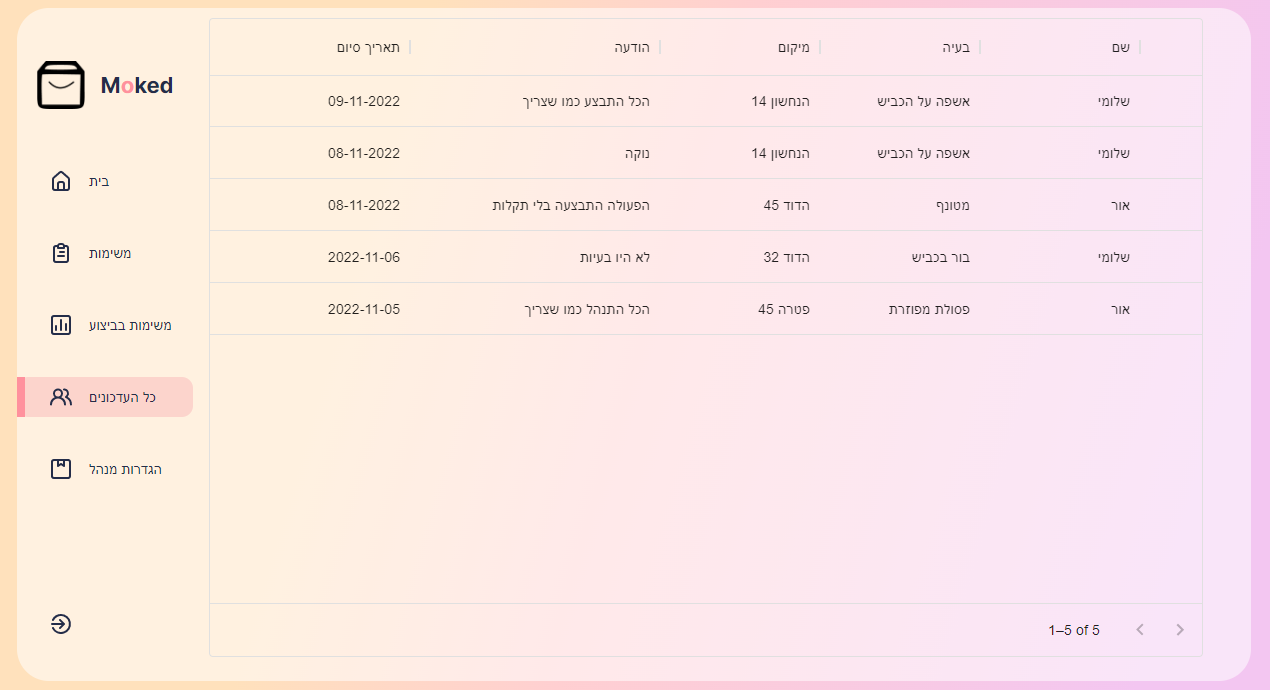The image size is (1270, 690).
Task: Click the message הכל התבצע כמו שצריך
Action: click(586, 101)
